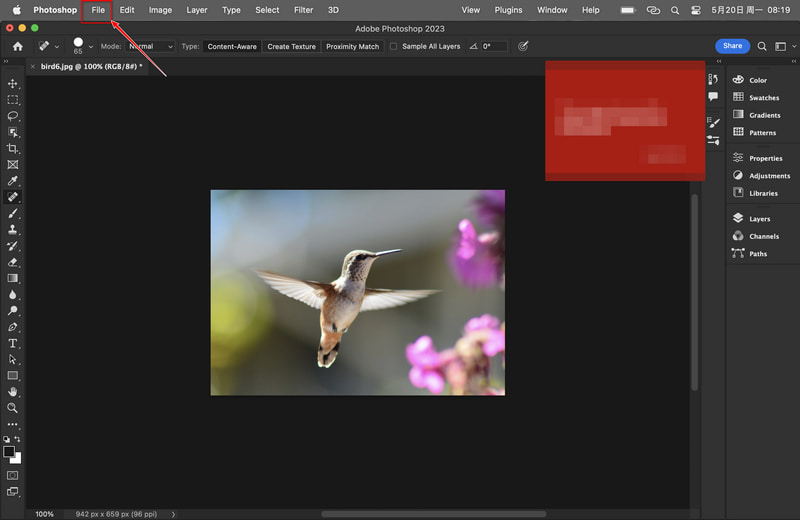Click the Share button
Image resolution: width=800 pixels, height=520 pixels.
733,46
